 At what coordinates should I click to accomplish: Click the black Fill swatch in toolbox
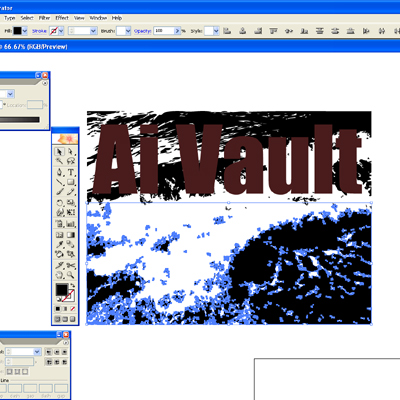pyautogui.click(x=61, y=289)
